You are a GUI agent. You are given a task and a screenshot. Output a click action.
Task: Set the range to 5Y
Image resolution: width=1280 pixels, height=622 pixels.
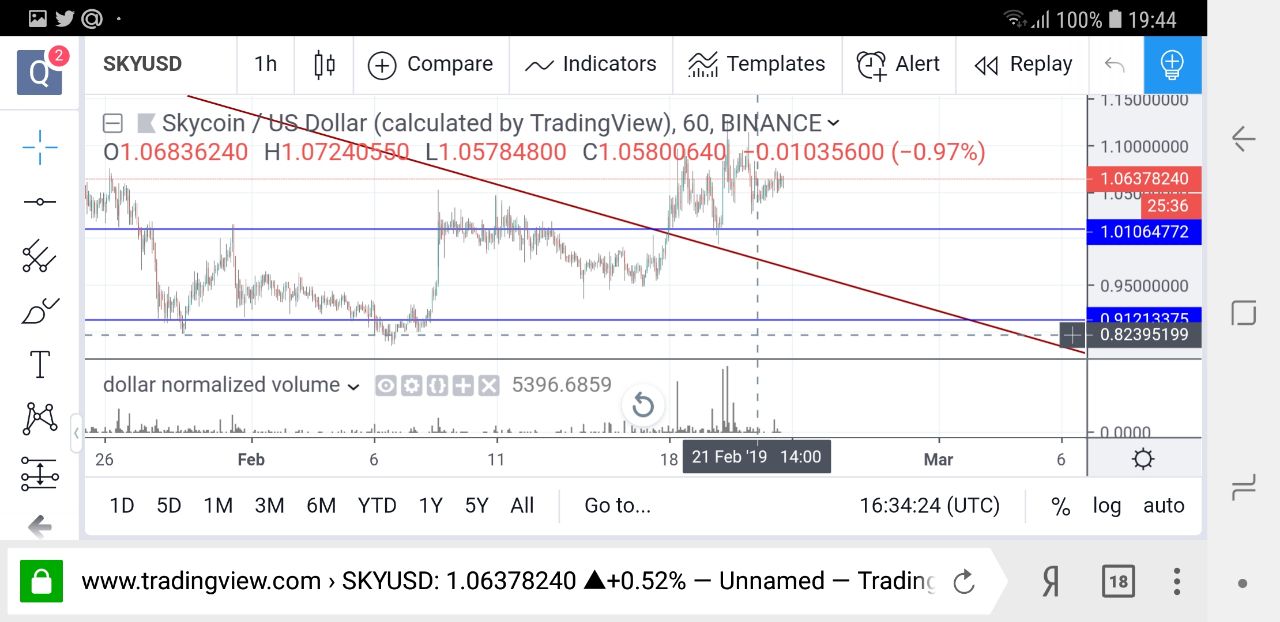[477, 506]
